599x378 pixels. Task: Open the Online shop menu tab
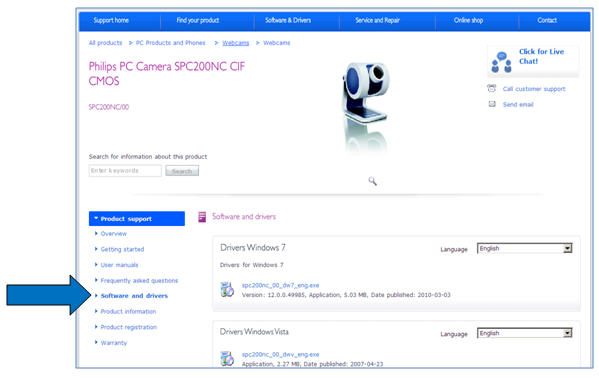468,20
